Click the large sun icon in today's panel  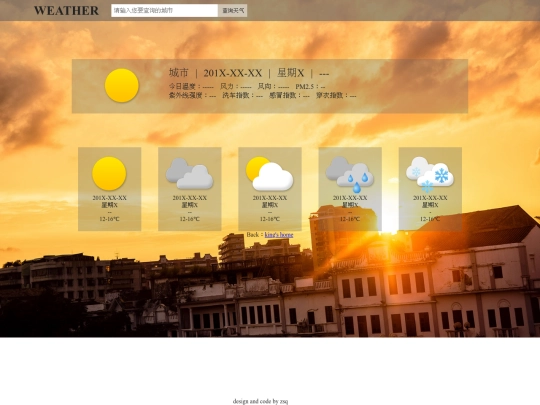(122, 85)
